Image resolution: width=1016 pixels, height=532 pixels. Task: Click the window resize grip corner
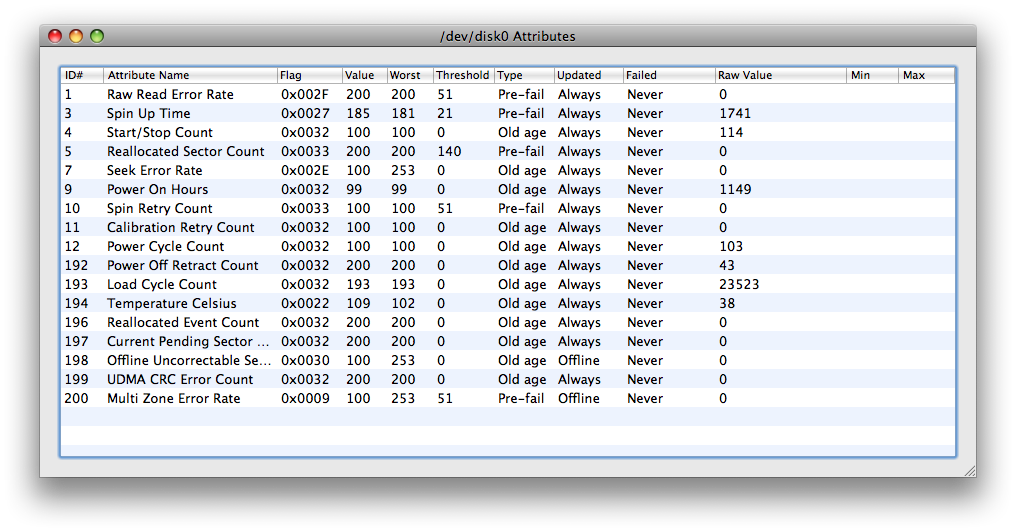coord(970,471)
